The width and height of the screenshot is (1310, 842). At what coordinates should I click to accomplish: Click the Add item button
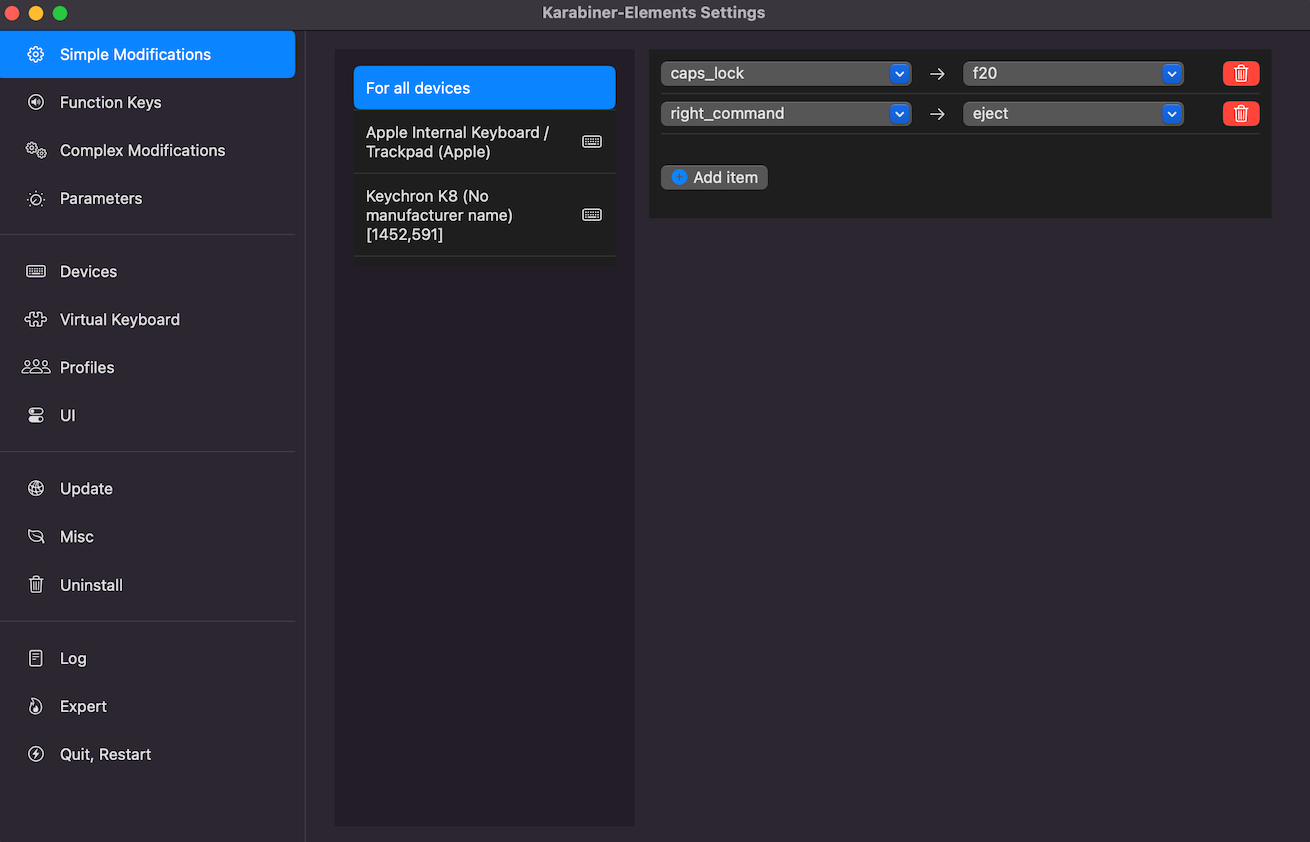(x=714, y=177)
